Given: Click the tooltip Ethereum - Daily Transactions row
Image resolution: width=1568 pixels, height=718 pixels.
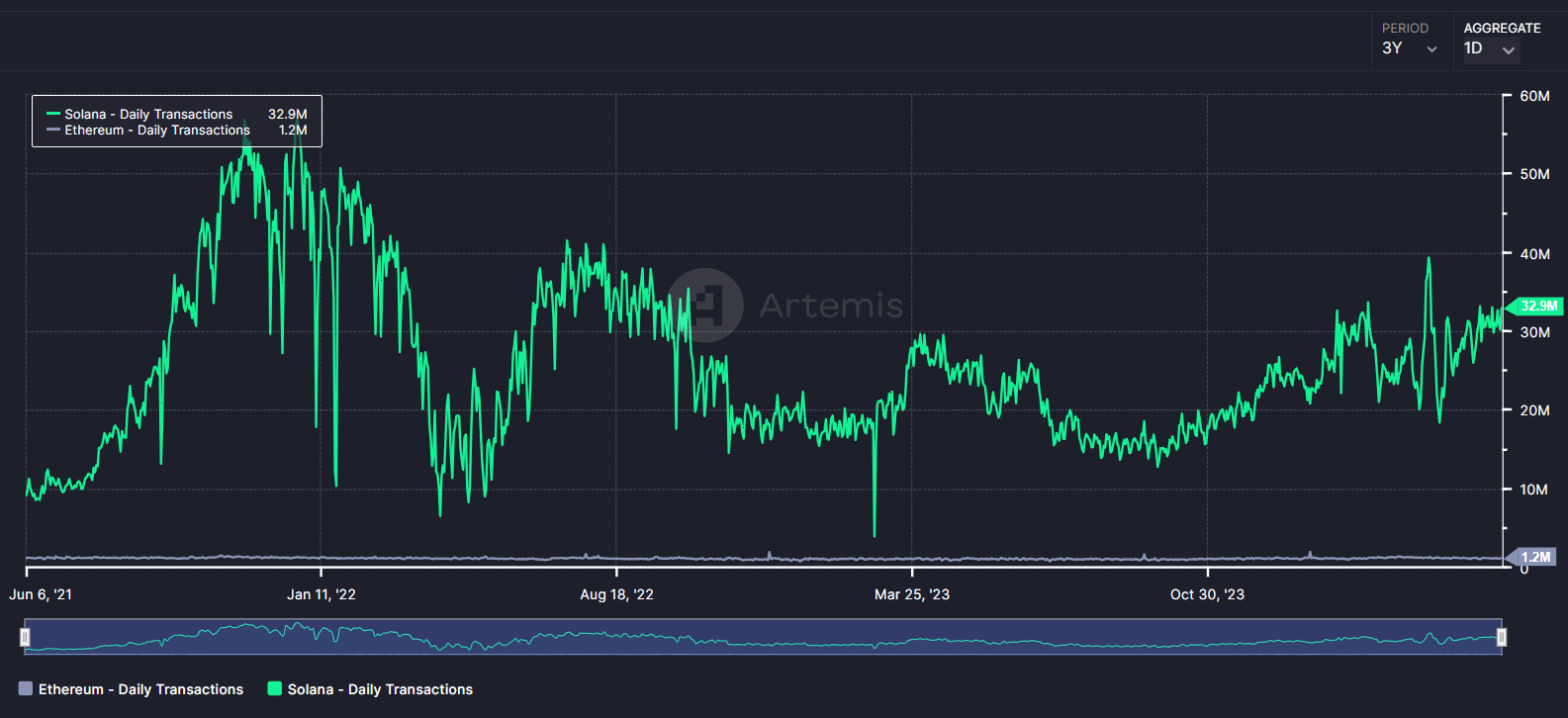Looking at the screenshot, I should (177, 130).
